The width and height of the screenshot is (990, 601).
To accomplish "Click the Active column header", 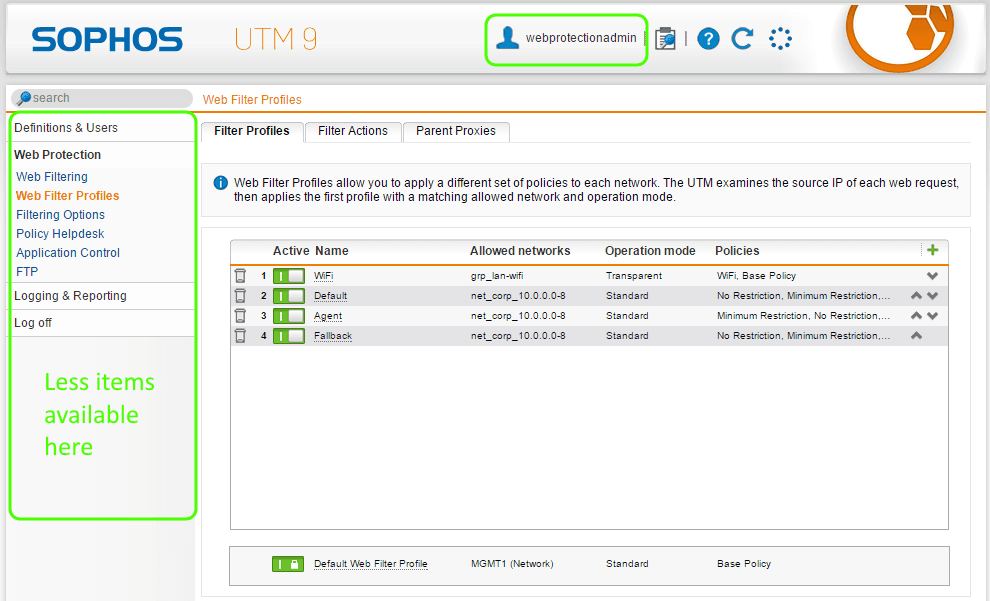I will pos(290,251).
